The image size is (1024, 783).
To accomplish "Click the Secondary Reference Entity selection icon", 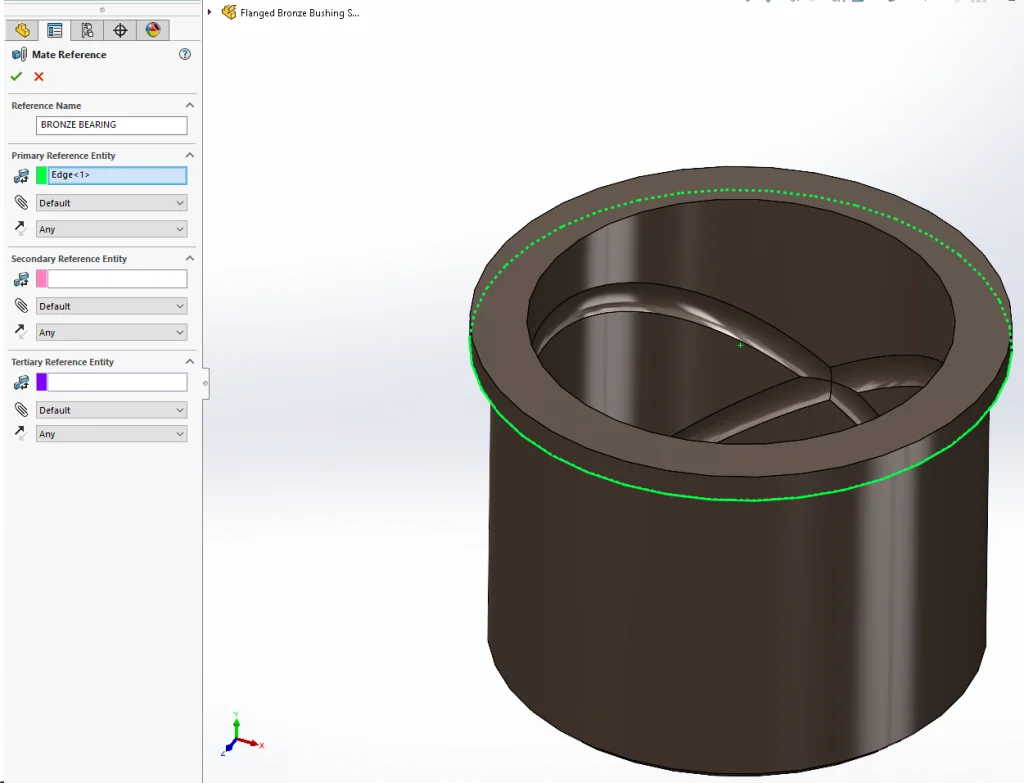I will pos(21,279).
